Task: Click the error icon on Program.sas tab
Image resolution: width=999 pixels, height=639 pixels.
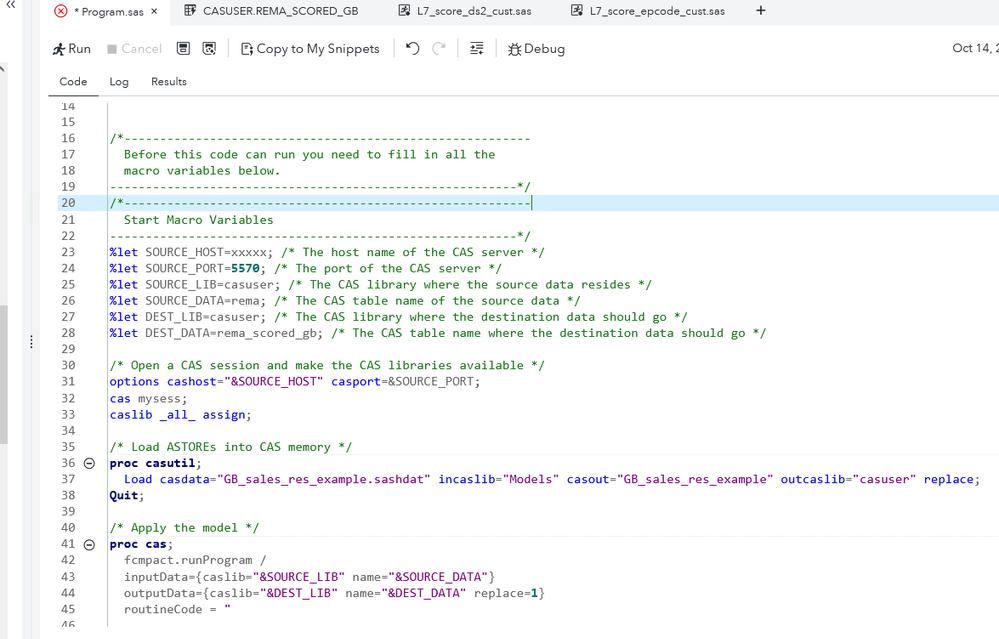Action: (61, 11)
